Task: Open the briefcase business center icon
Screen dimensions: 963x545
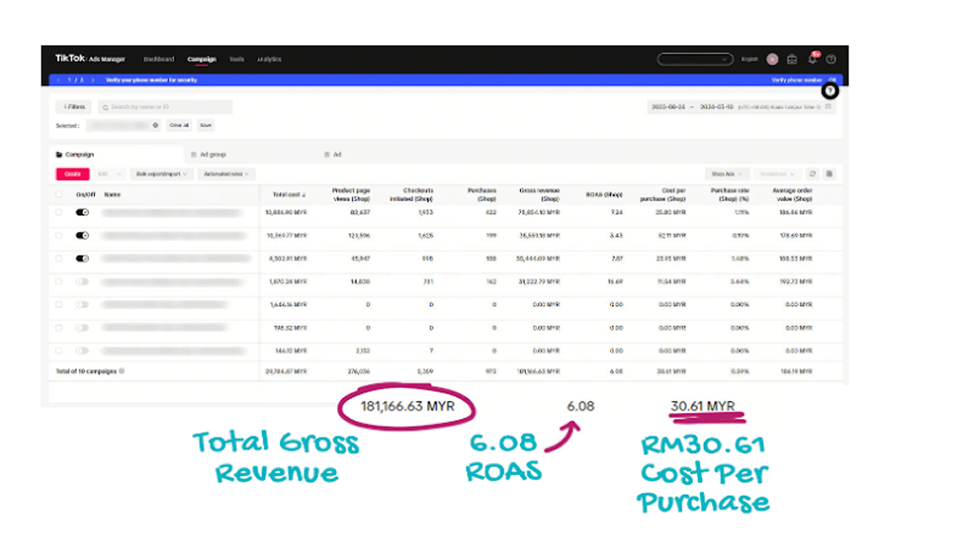Action: tap(791, 59)
